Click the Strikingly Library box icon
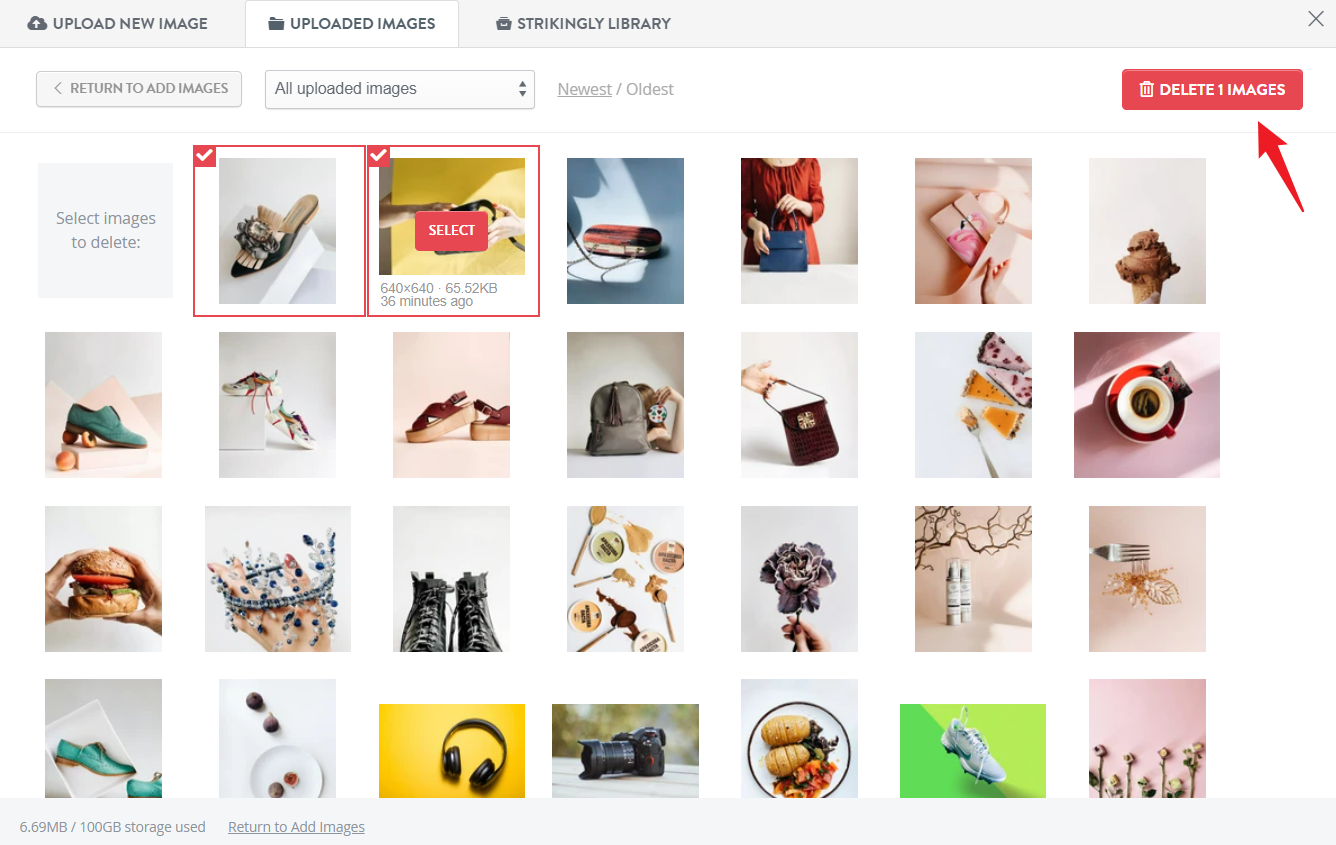 point(504,24)
